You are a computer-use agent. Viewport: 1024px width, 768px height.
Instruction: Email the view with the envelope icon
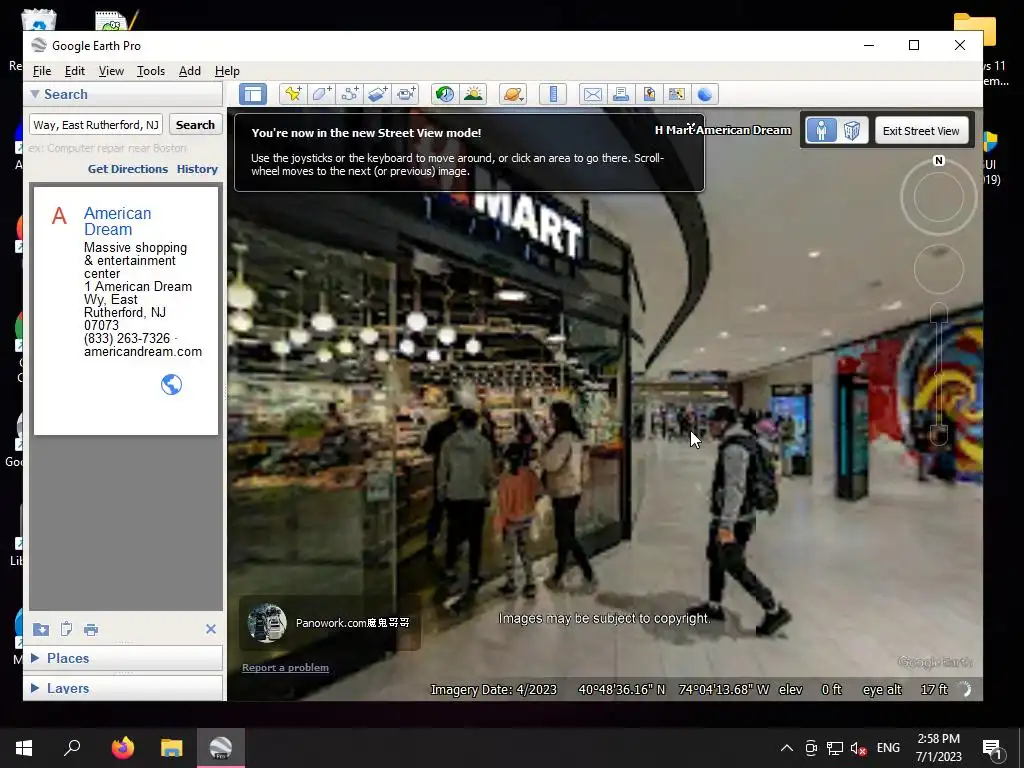(x=593, y=94)
